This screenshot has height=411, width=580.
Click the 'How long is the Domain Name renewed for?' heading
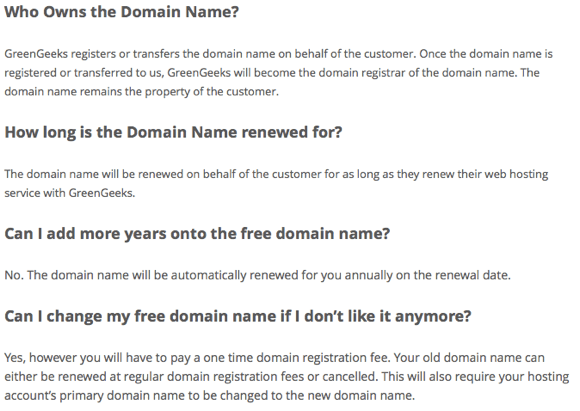coord(173,133)
